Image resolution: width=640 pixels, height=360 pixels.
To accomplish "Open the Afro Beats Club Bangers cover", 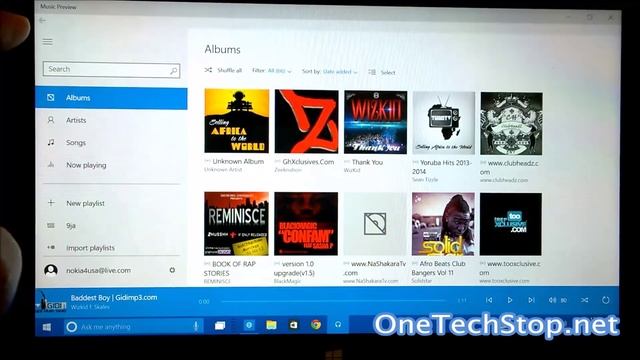I will (x=443, y=224).
